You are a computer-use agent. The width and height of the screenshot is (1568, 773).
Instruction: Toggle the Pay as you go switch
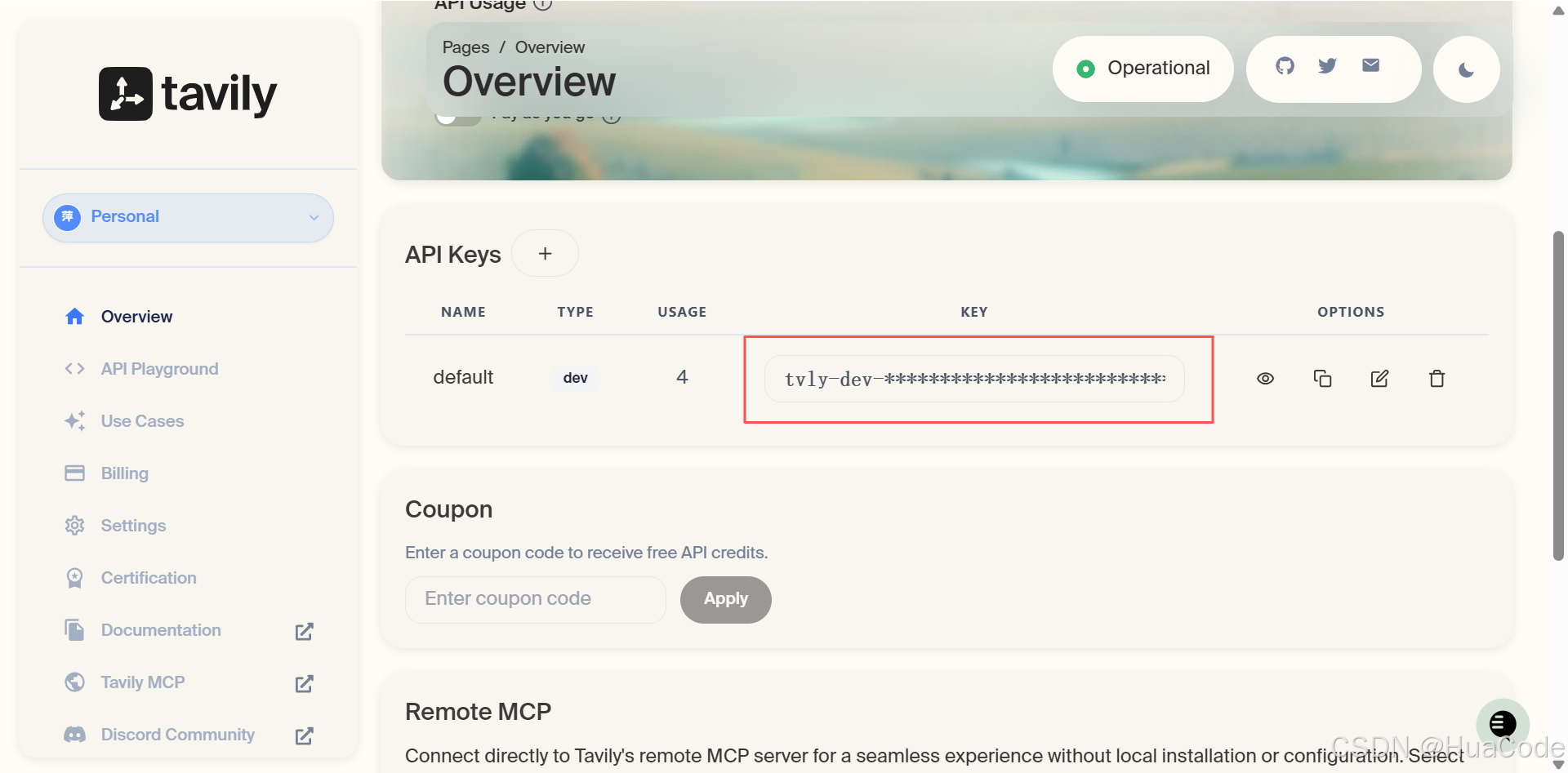coord(457,118)
